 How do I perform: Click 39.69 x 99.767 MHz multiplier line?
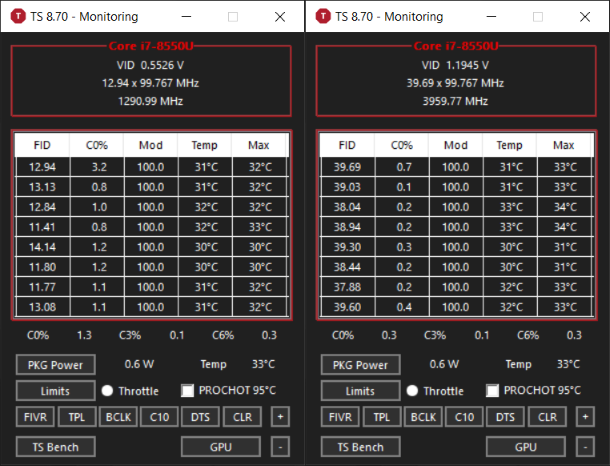pos(456,83)
